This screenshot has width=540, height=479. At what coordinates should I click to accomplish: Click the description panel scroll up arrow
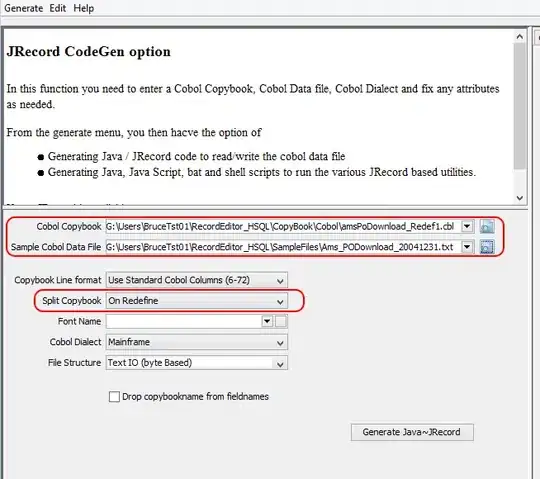tap(520, 37)
